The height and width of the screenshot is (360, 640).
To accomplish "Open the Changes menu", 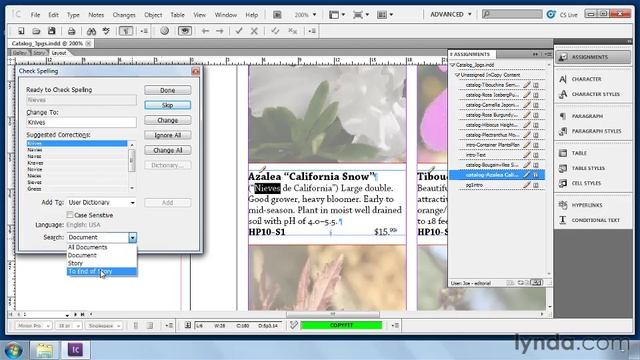I will pos(124,15).
